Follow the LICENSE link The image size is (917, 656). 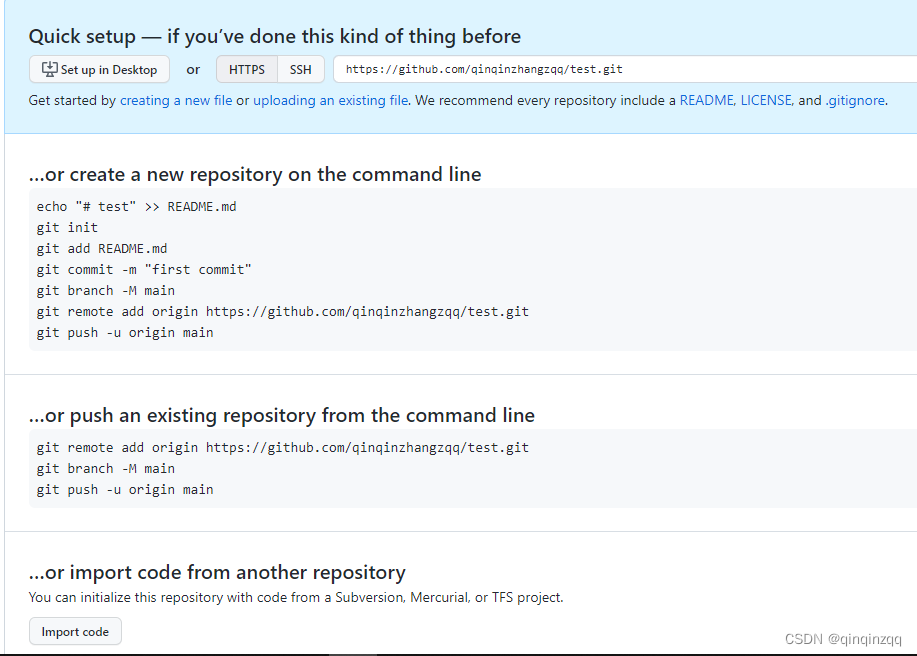(766, 101)
